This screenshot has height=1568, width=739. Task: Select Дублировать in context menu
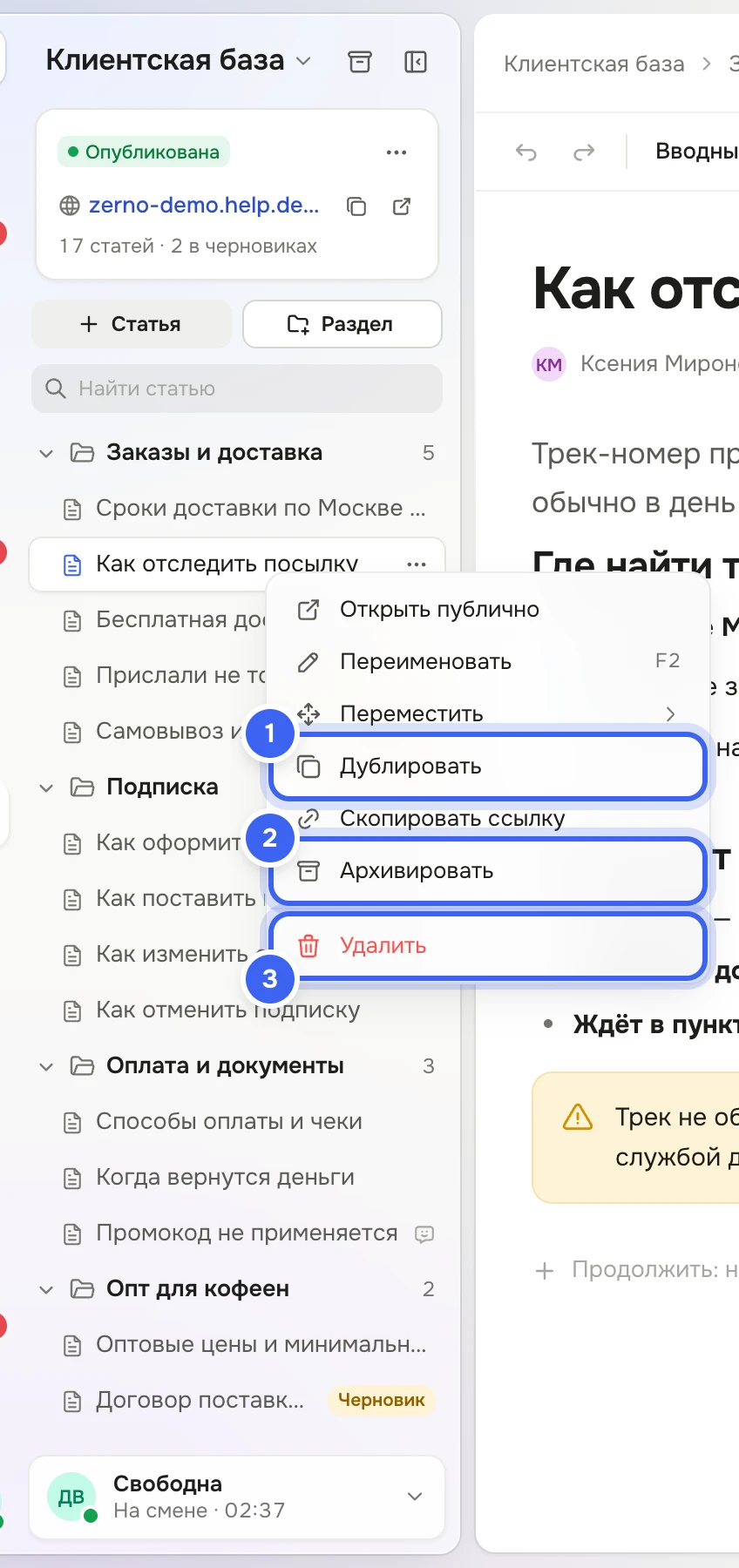point(488,767)
